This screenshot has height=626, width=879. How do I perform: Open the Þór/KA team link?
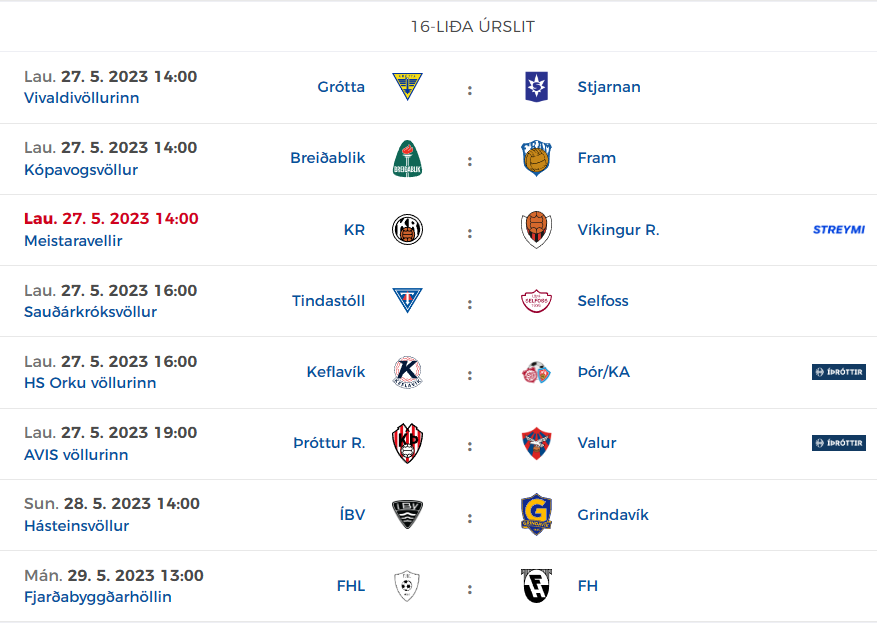pos(604,372)
